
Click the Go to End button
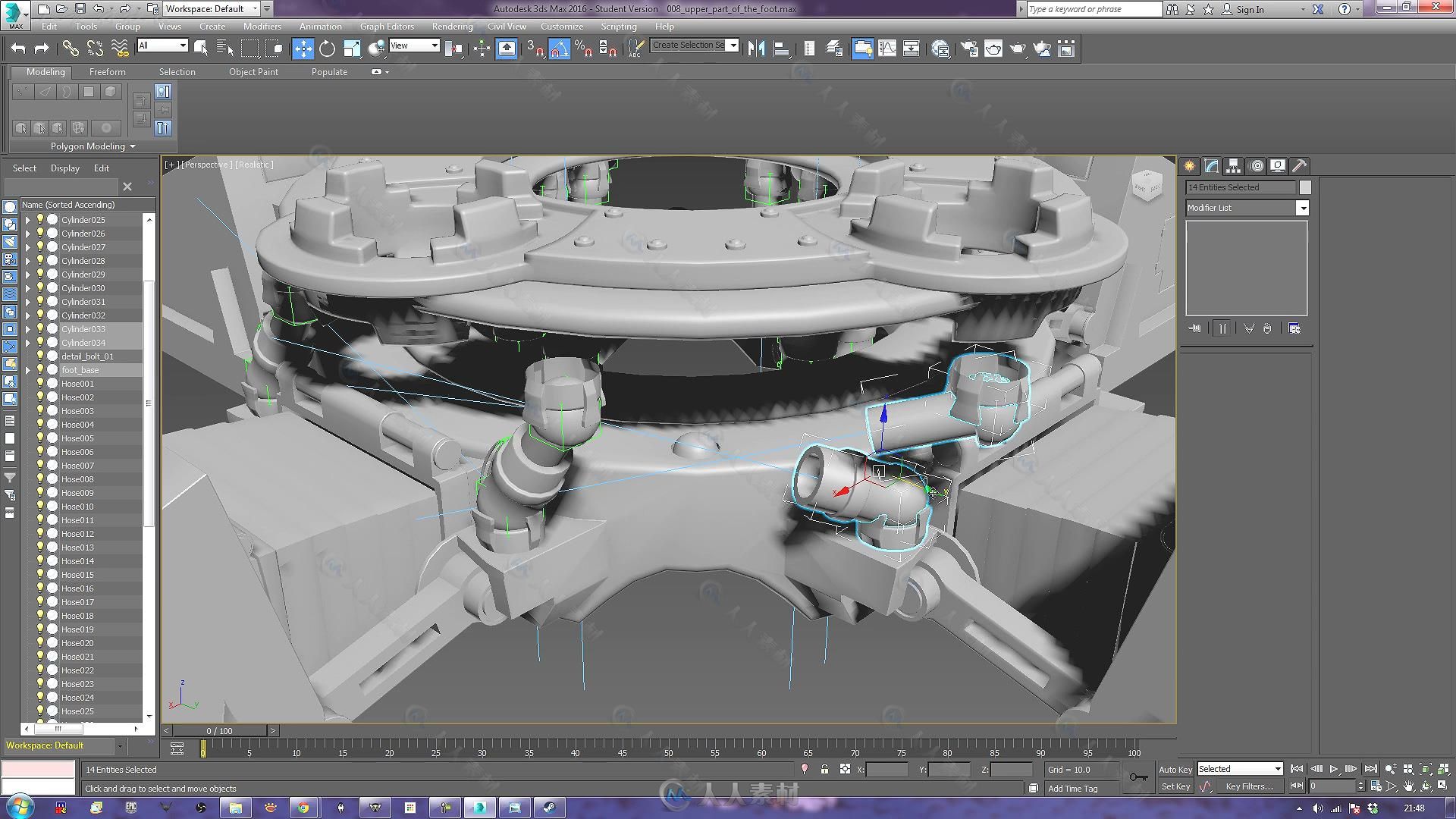pyautogui.click(x=1370, y=769)
